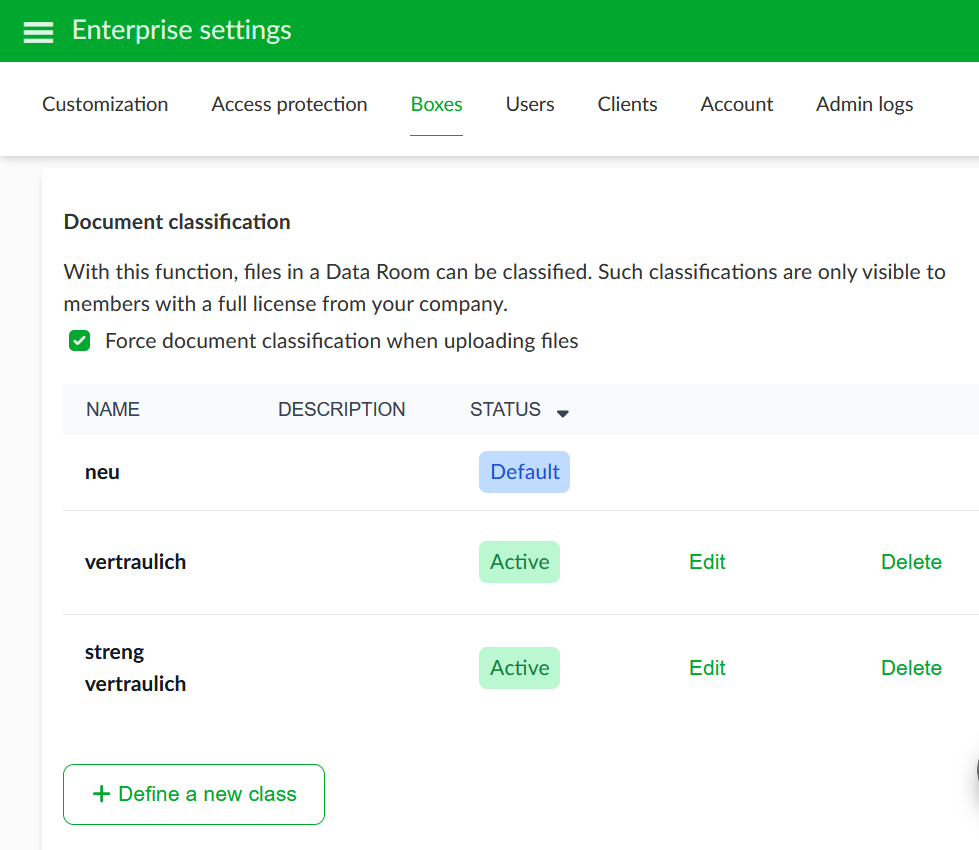
Task: Select the neu classification name
Action: tap(102, 472)
